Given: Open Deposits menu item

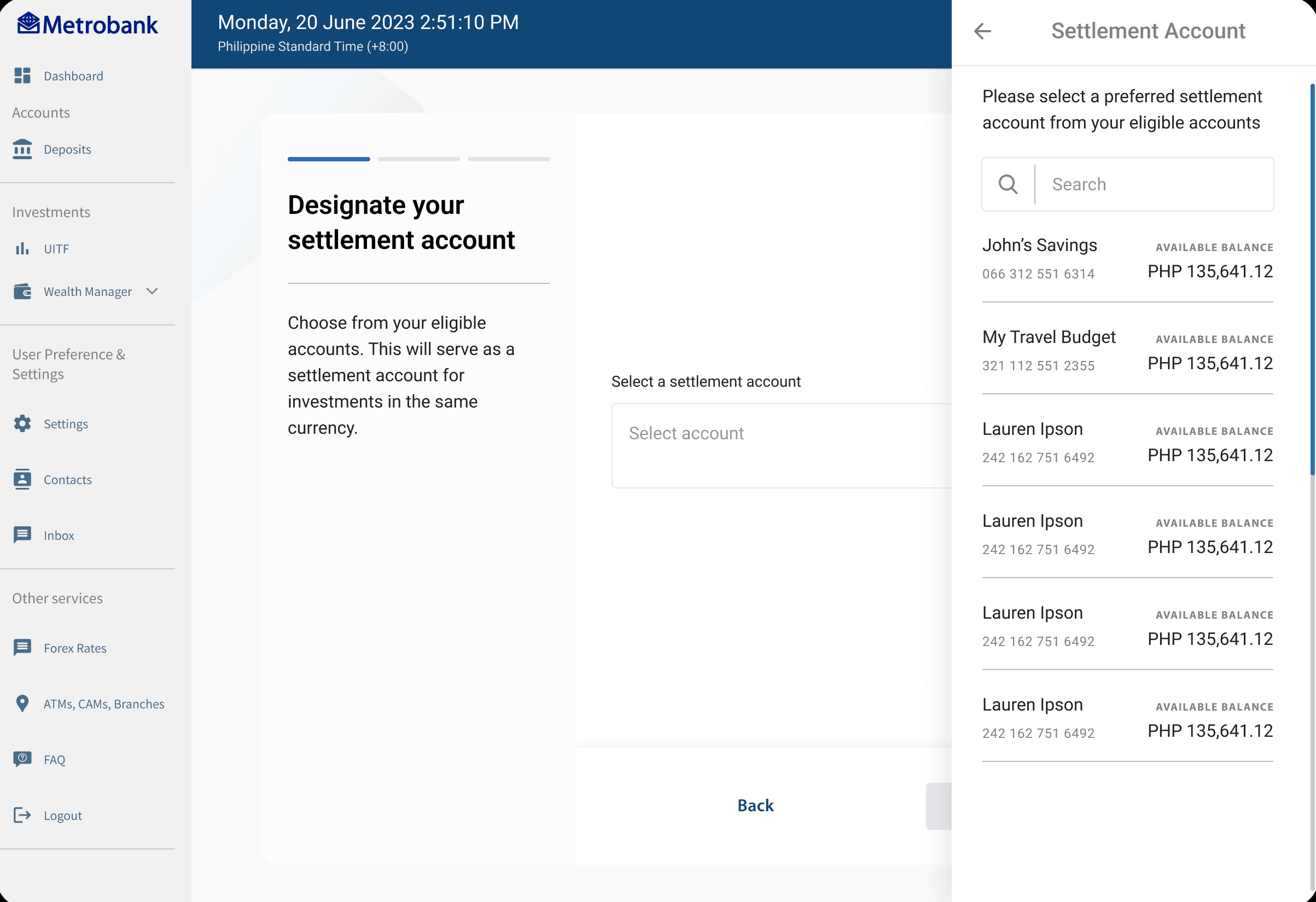Looking at the screenshot, I should tap(67, 149).
